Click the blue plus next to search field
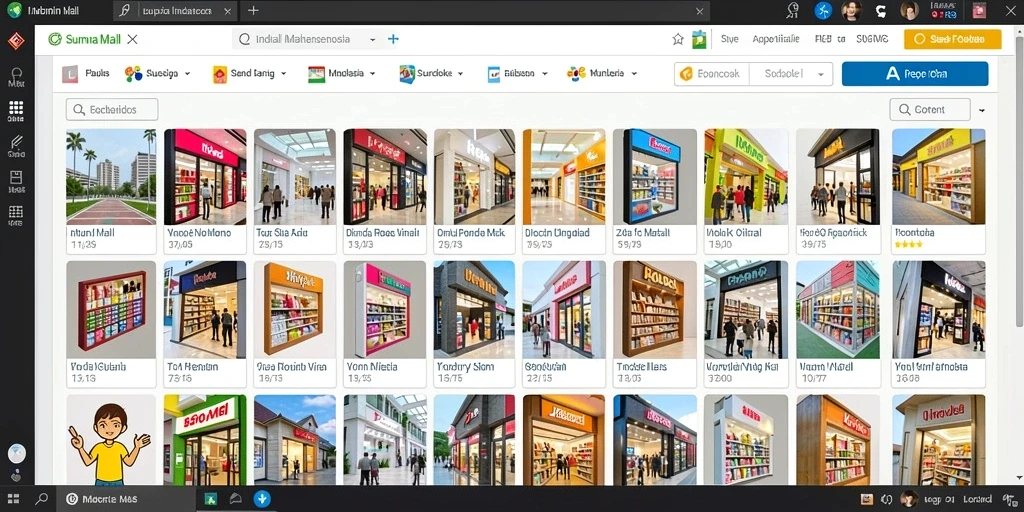Screen dimensions: 1024x512 tap(393, 39)
